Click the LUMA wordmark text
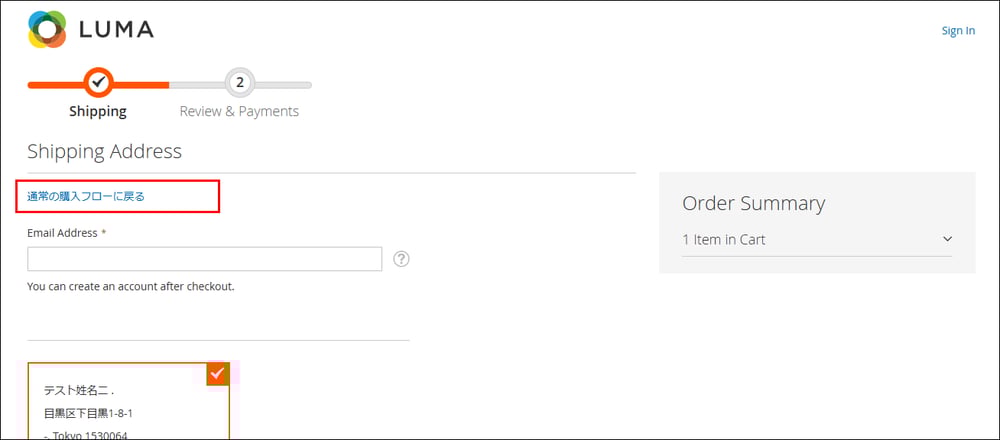The image size is (1000, 440). [116, 29]
